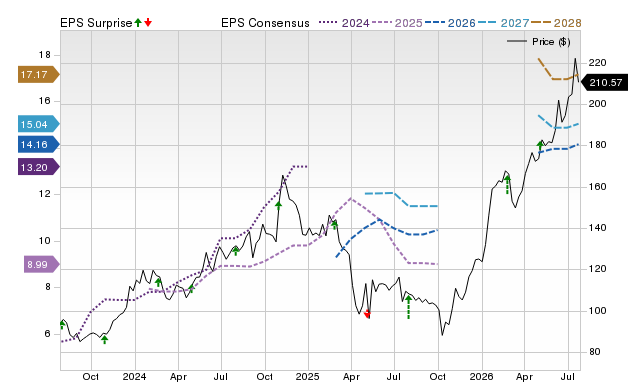Click the 210.57 current price tag
The width and height of the screenshot is (640, 382).
click(604, 83)
